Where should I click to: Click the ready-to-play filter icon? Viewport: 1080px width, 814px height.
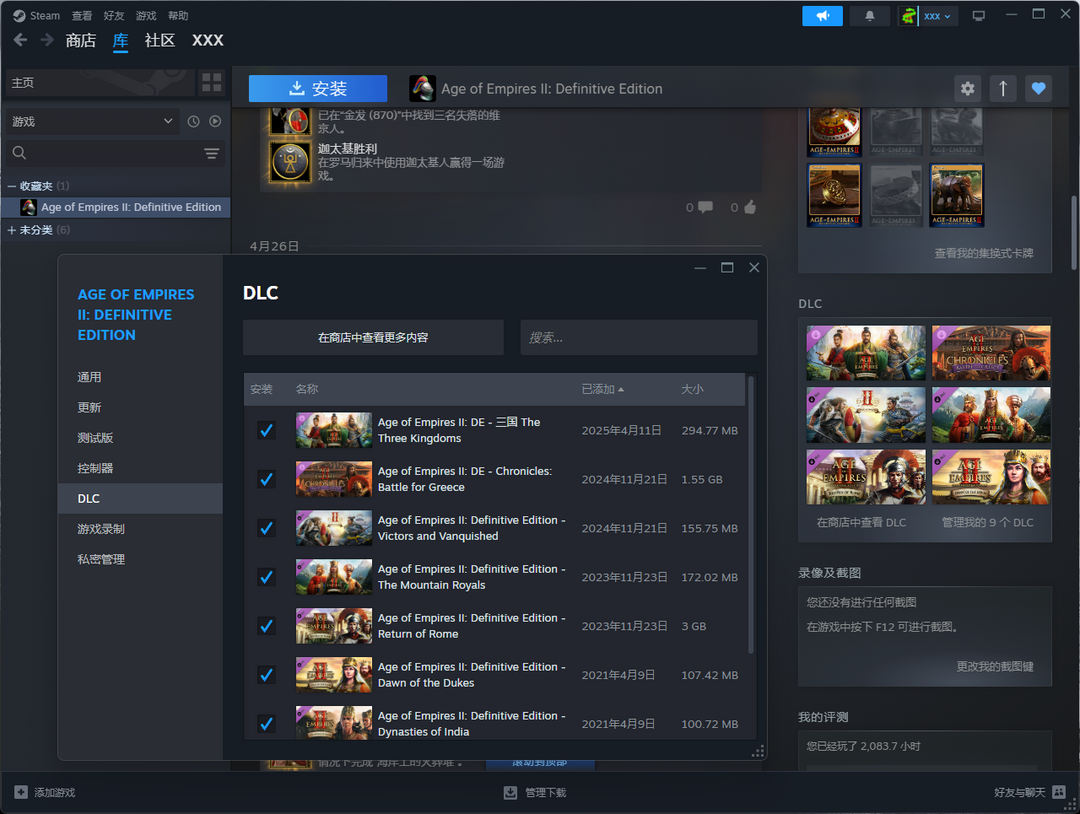(x=215, y=121)
